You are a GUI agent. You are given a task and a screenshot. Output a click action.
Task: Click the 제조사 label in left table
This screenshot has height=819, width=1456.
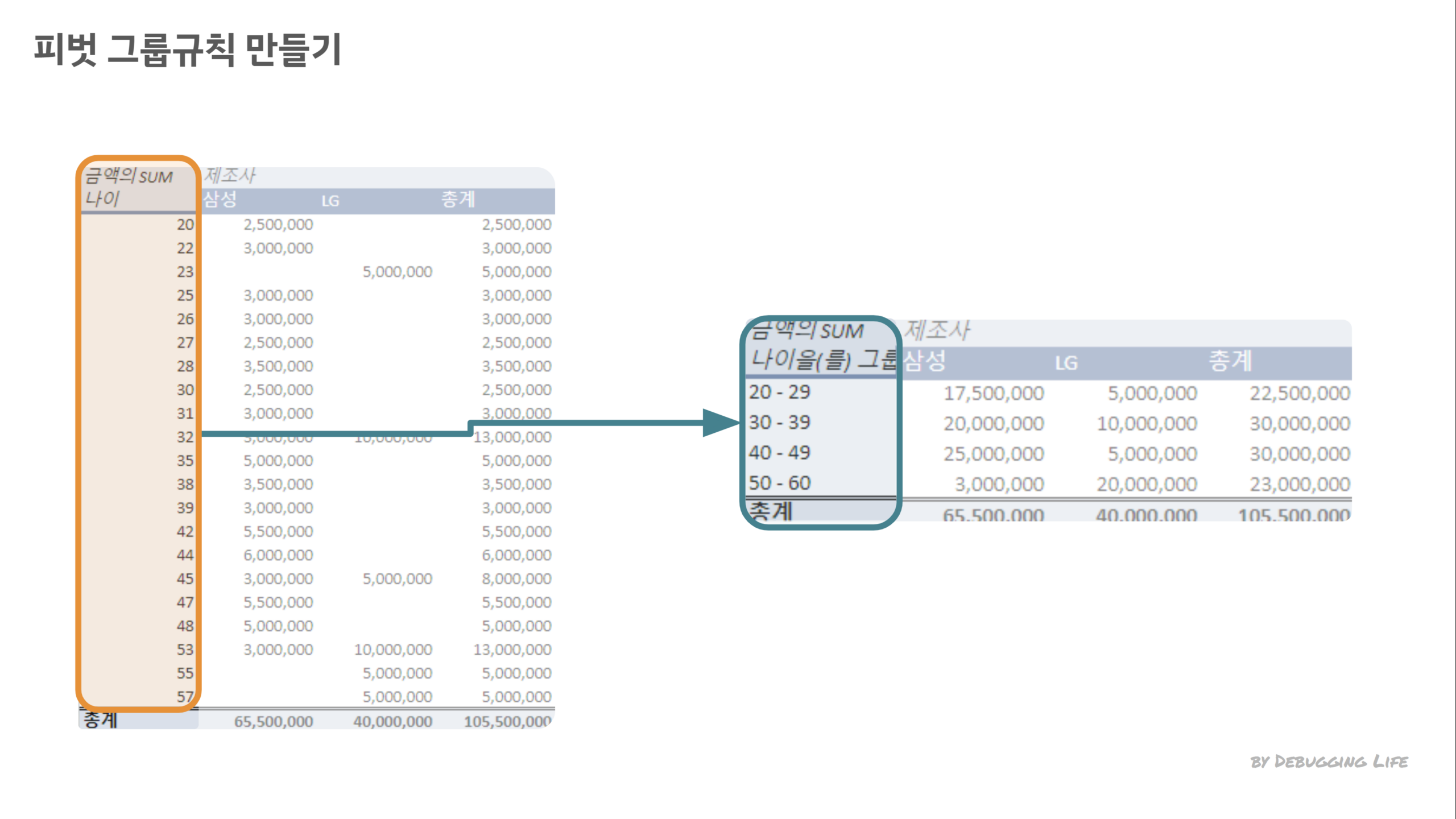tap(230, 176)
